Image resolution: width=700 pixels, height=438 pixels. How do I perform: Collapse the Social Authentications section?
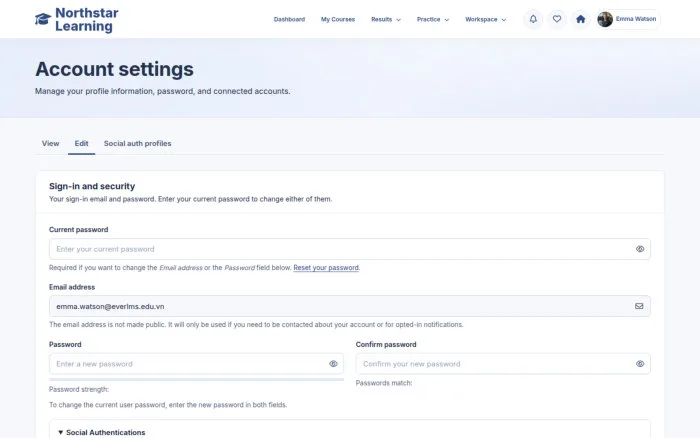pyautogui.click(x=102, y=432)
